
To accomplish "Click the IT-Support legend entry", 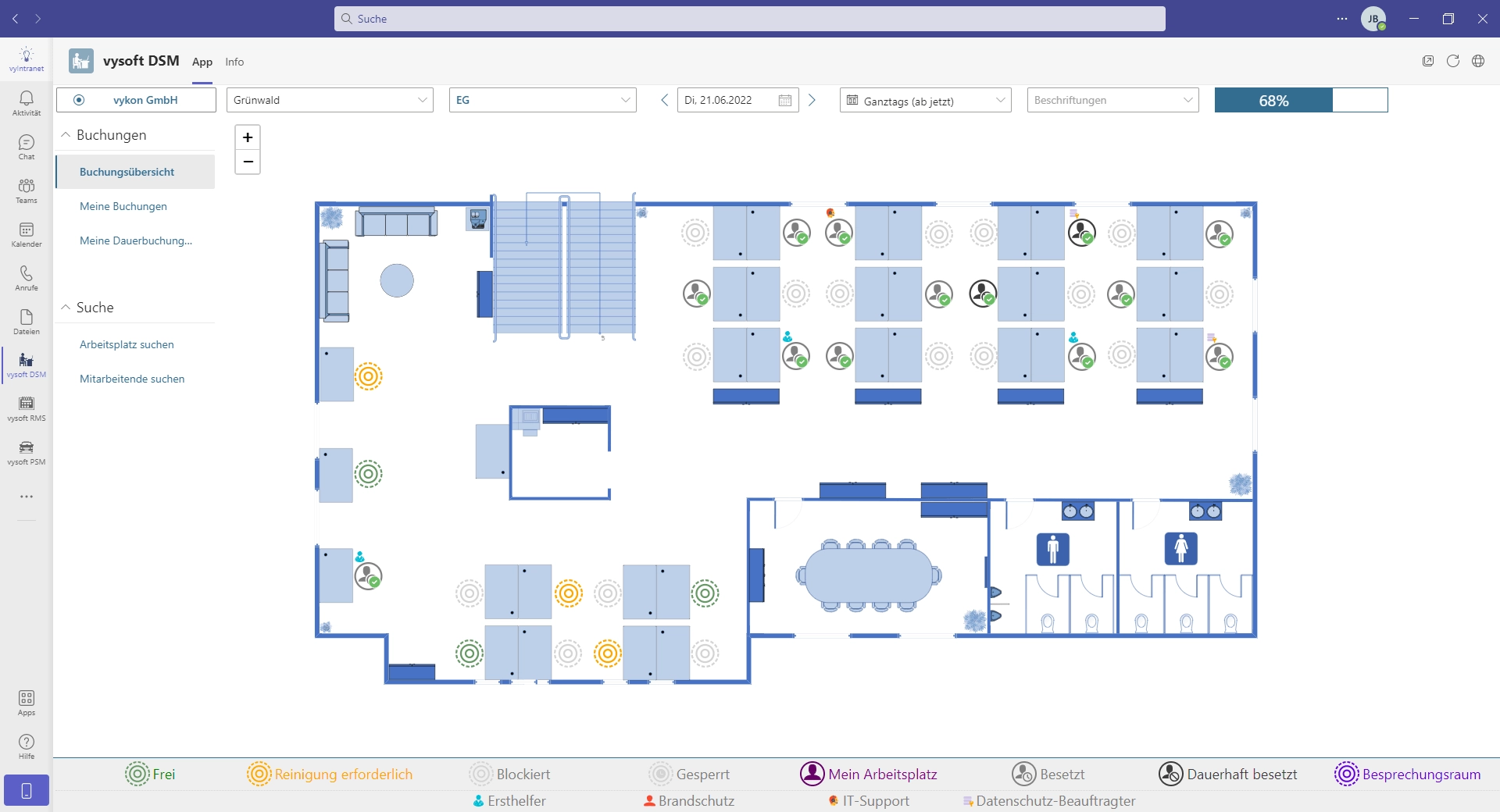I will click(869, 801).
